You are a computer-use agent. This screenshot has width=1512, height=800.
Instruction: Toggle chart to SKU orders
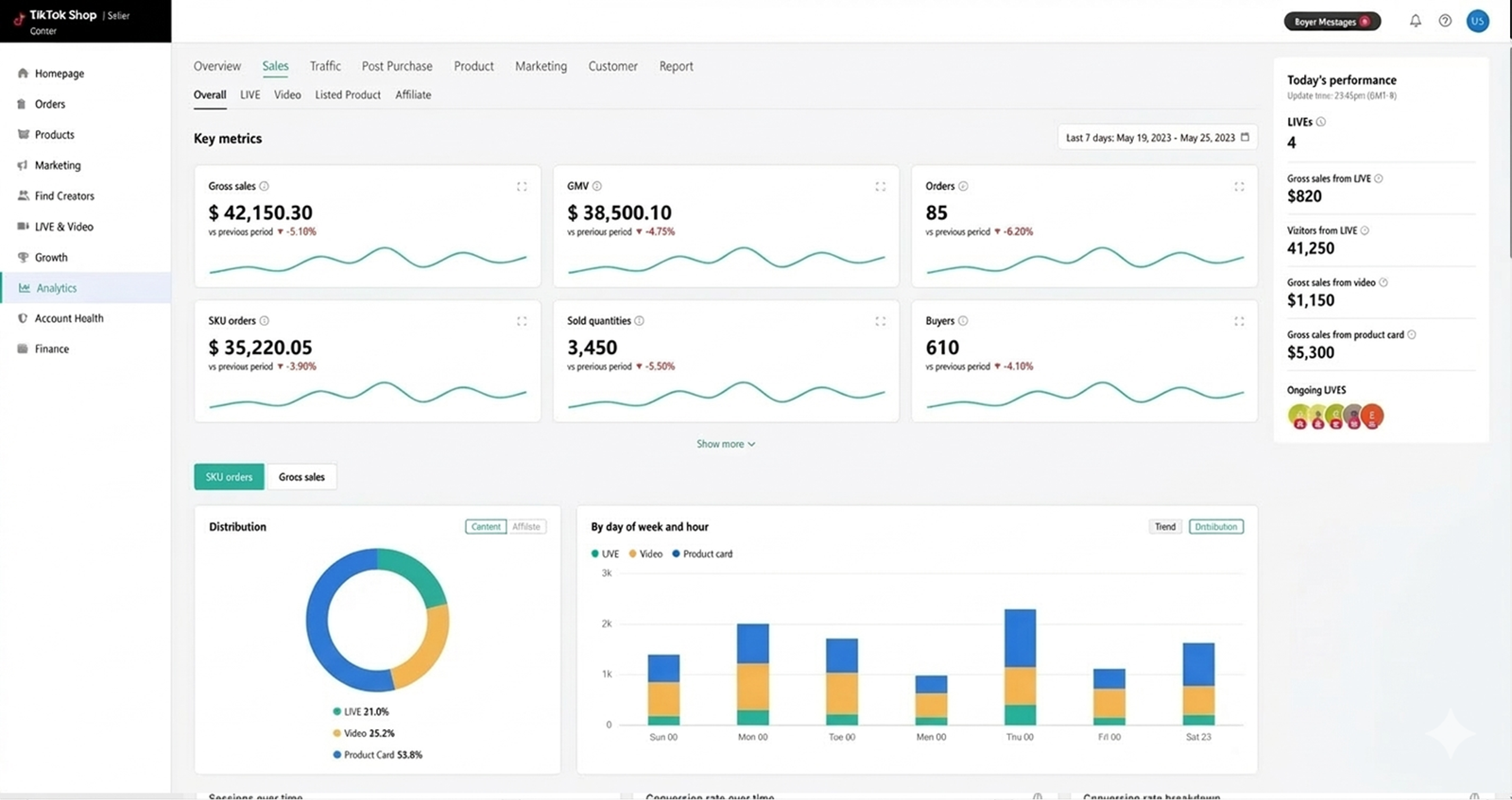[230, 477]
